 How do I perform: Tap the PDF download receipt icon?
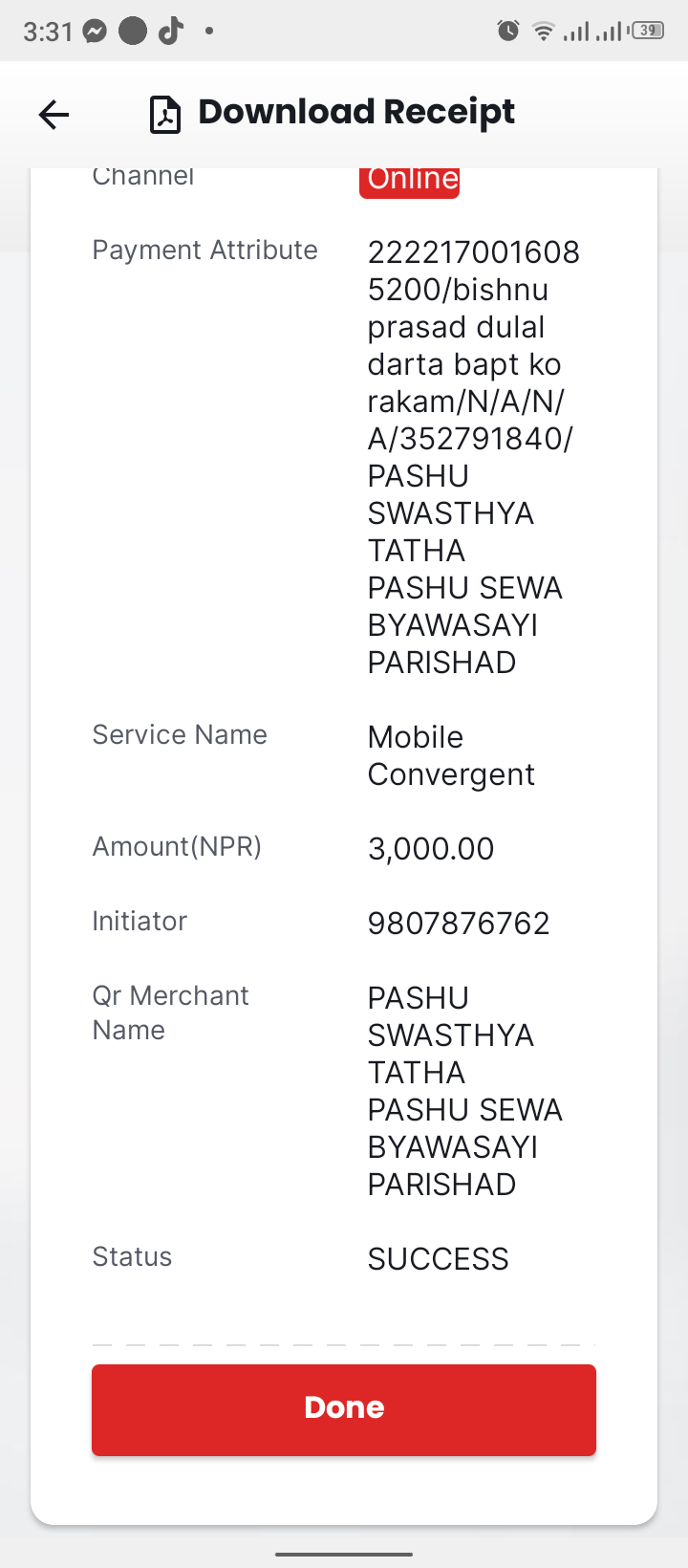[x=165, y=115]
